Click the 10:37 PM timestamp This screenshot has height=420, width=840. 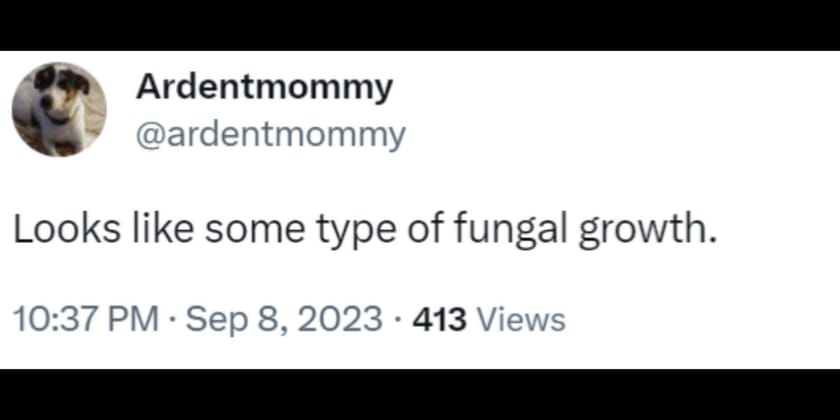point(86,320)
